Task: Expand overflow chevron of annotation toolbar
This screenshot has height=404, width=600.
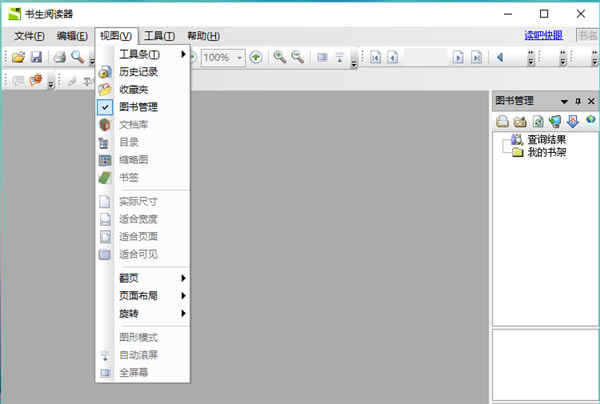Action: pos(51,83)
